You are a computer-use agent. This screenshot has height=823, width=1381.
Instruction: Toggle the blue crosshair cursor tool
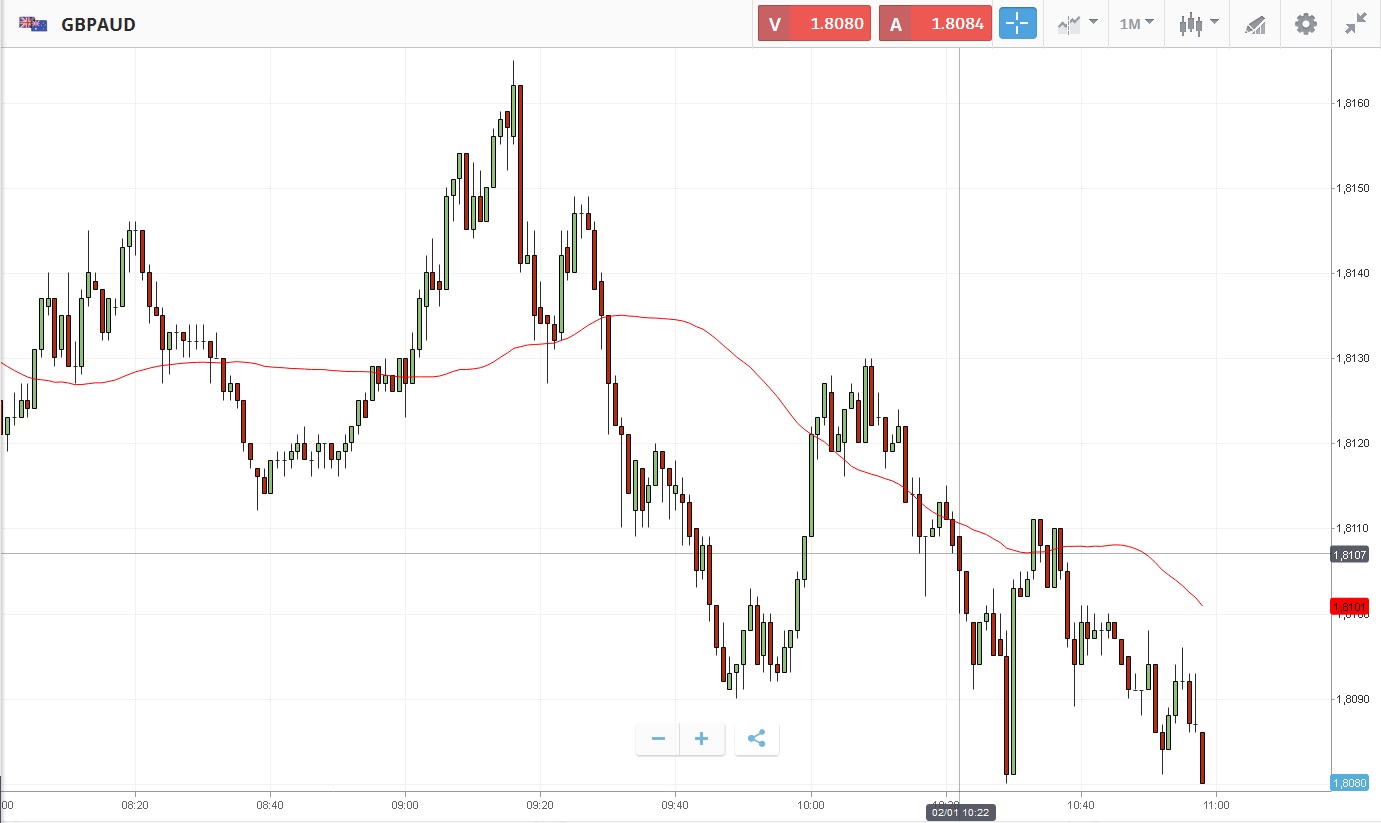pyautogui.click(x=1018, y=24)
